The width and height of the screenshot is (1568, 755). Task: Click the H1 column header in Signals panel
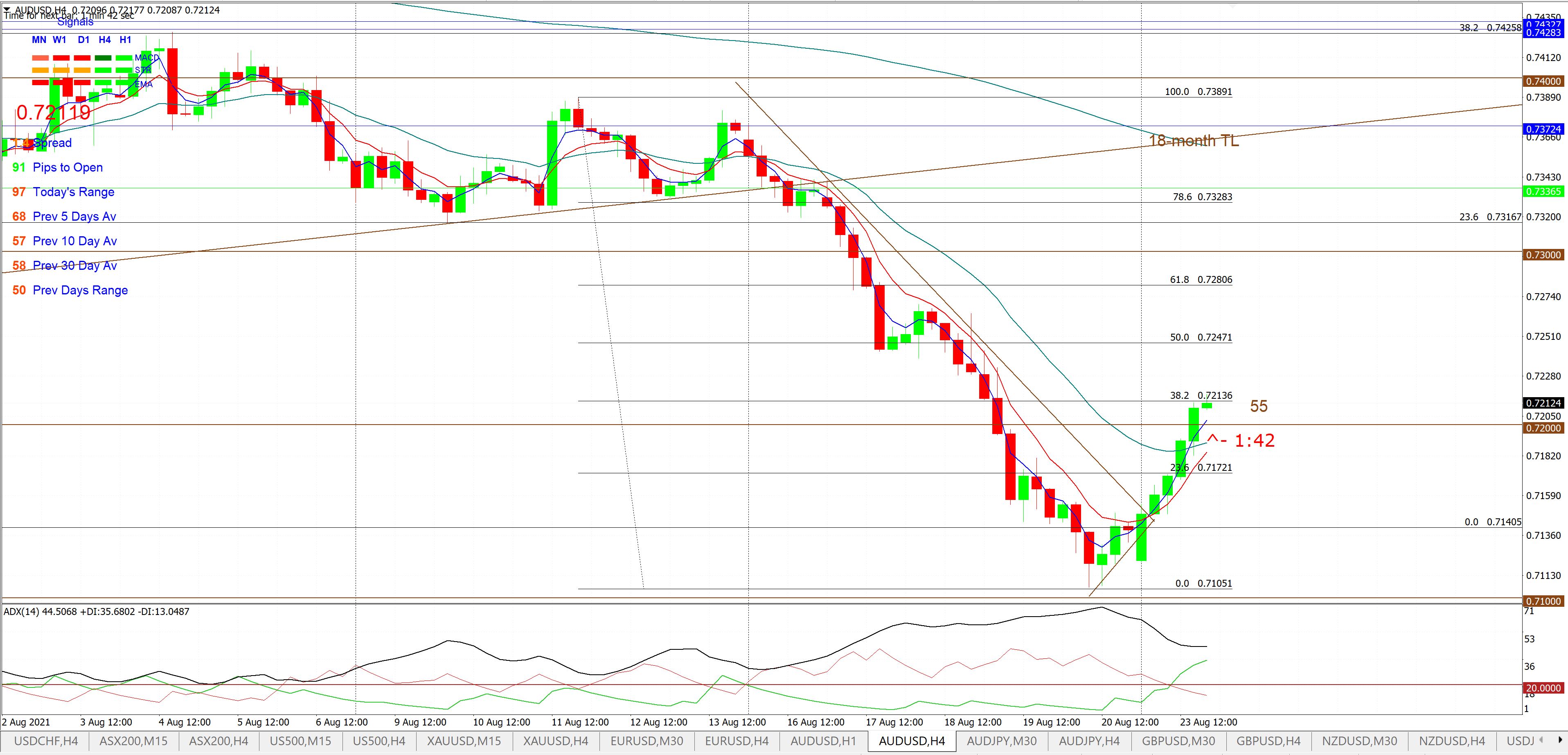[x=125, y=40]
